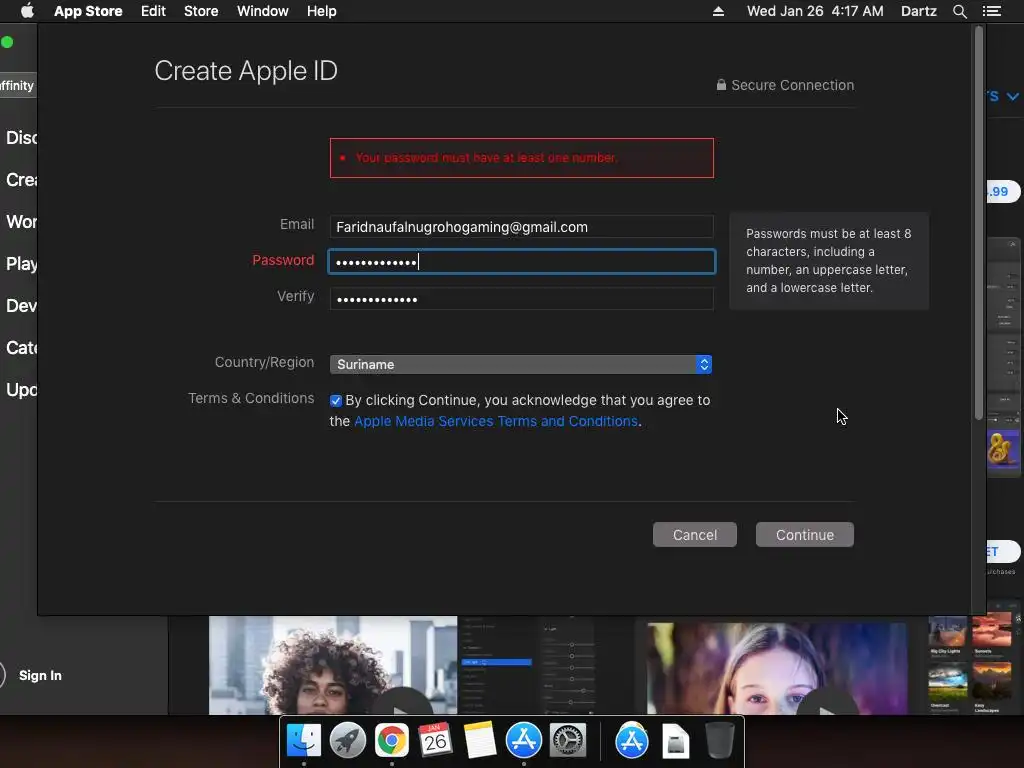Click the clock showing Wed Jan 26
The width and height of the screenshot is (1024, 768).
815,11
